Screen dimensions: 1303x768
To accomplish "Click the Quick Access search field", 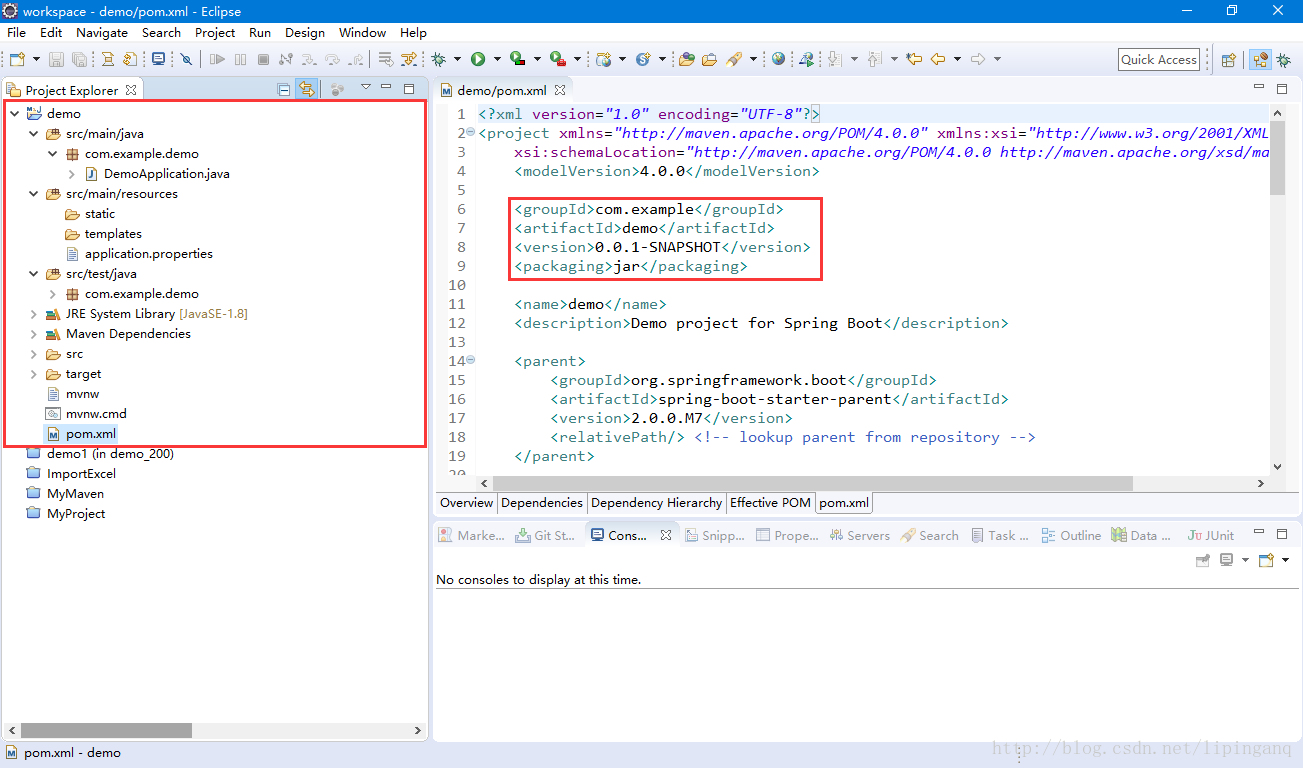I will tap(1159, 60).
